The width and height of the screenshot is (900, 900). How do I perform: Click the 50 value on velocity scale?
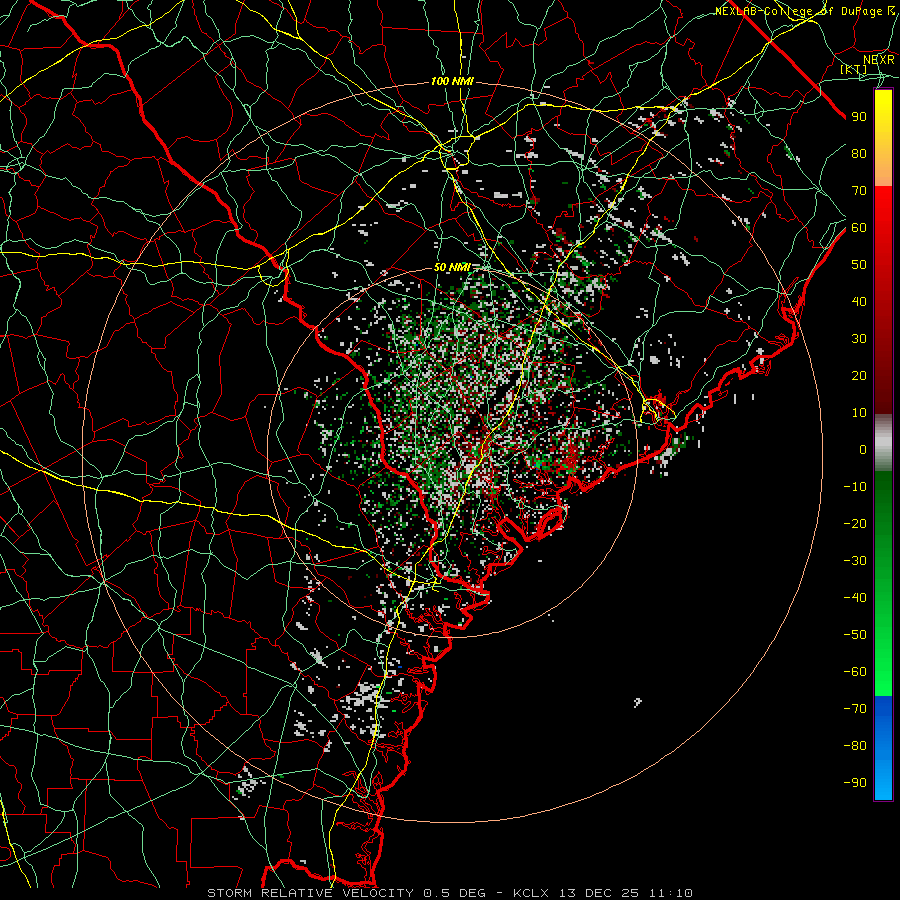click(x=859, y=265)
